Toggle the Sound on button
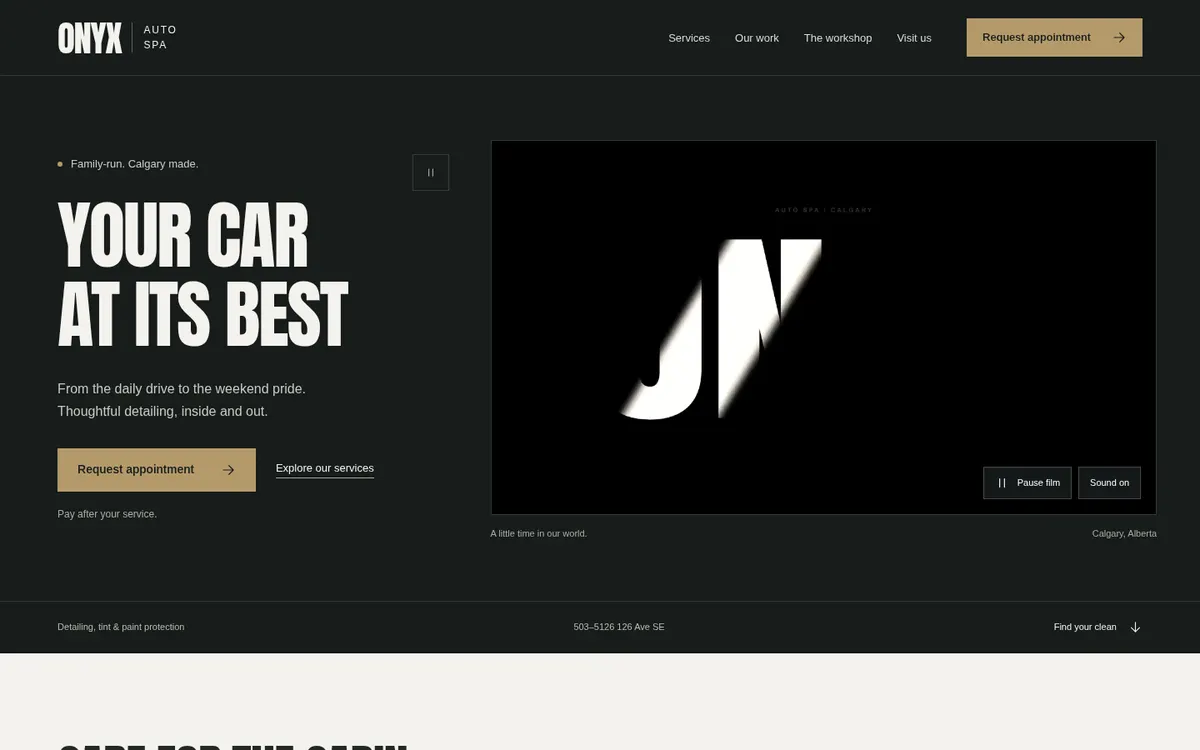The width and height of the screenshot is (1200, 750). (x=1109, y=483)
